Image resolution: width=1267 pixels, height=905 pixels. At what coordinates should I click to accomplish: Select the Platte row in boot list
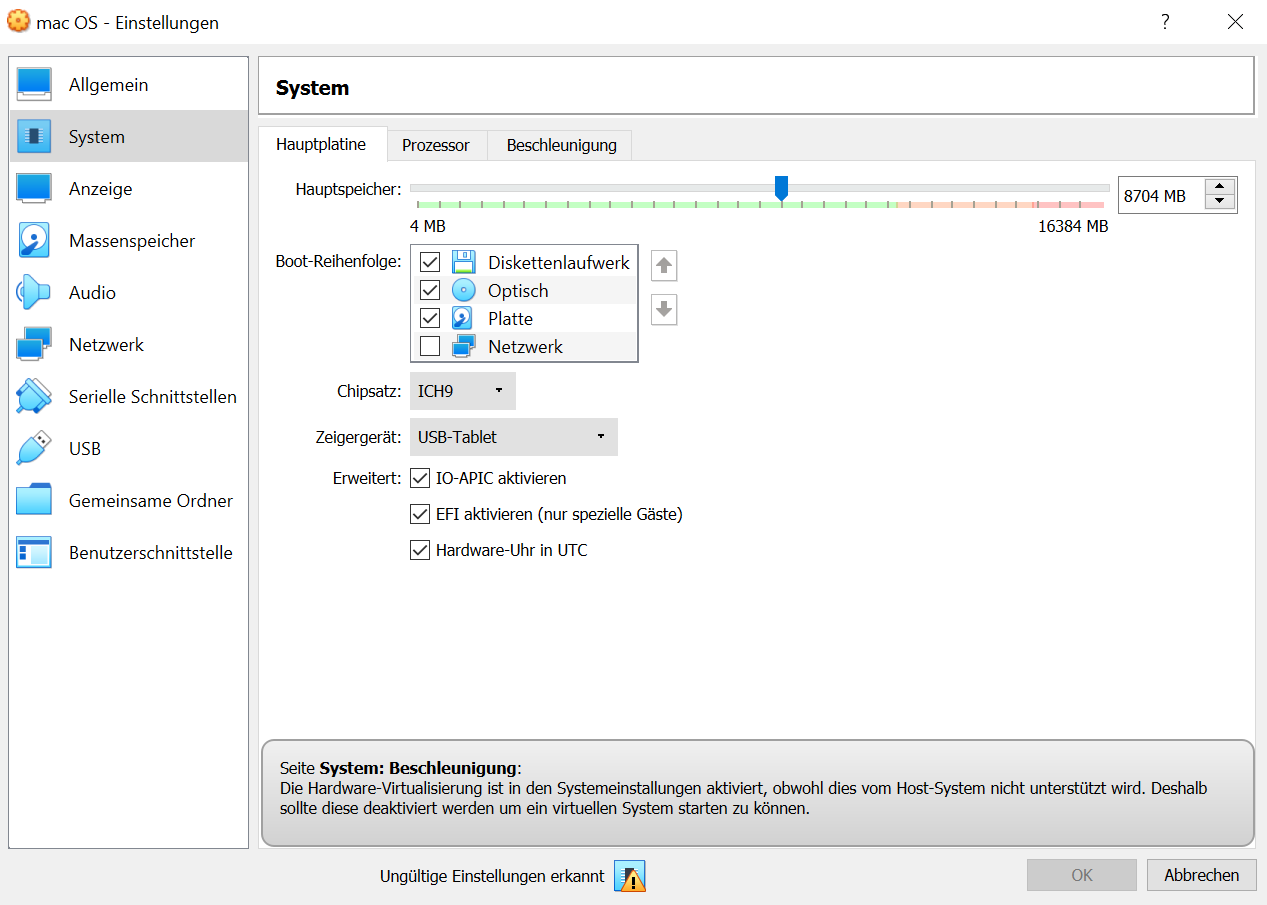click(524, 319)
